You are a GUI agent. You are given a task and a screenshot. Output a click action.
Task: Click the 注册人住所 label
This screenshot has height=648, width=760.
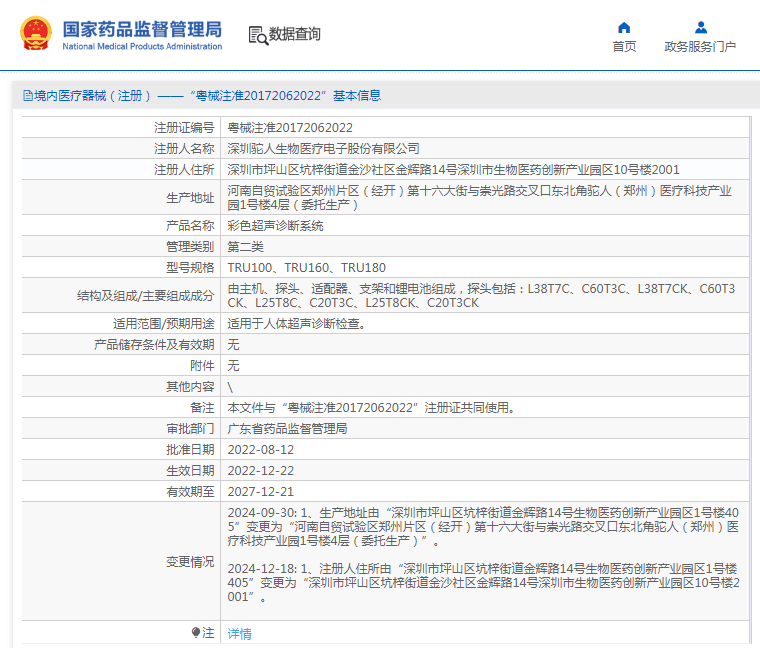click(184, 170)
